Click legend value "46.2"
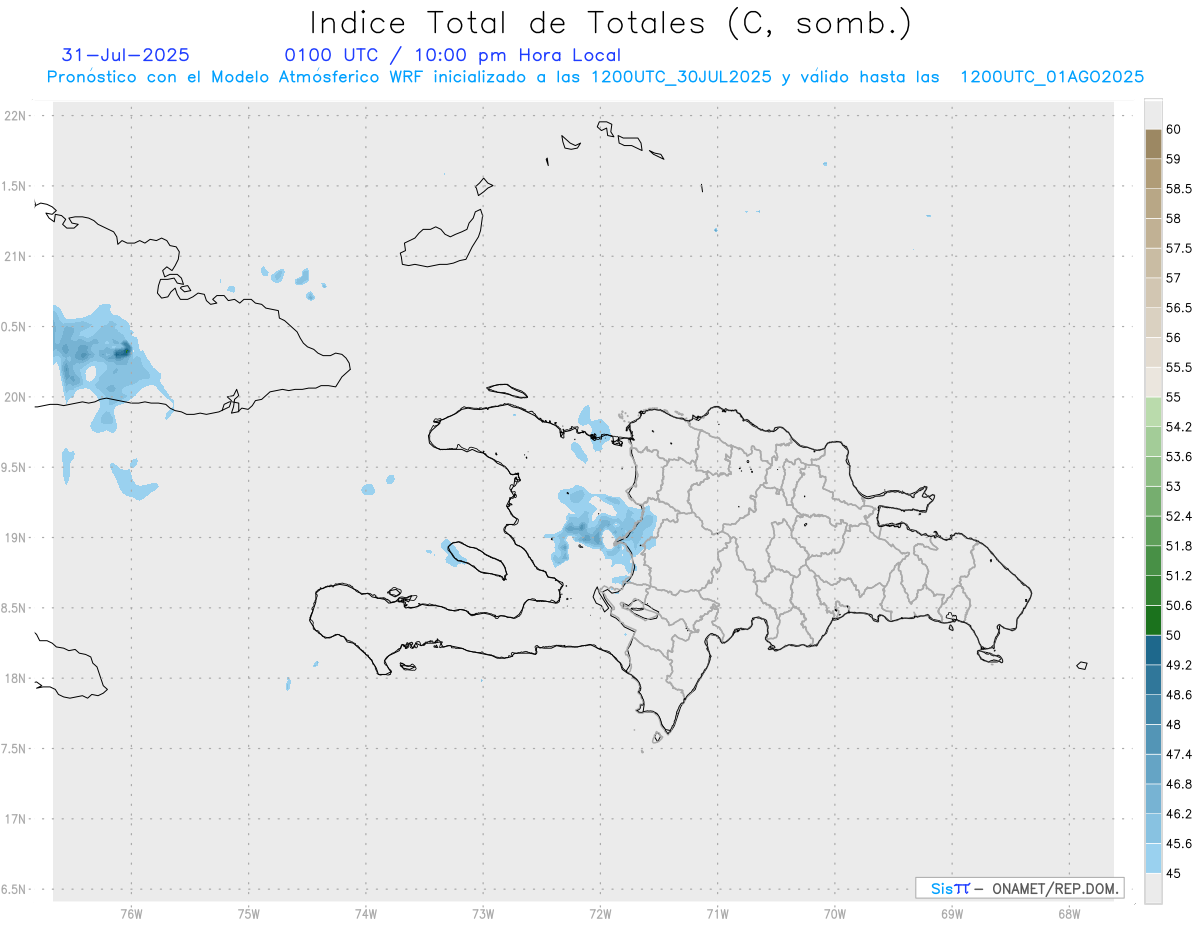Viewport: 1200px width, 927px height. (x=1178, y=814)
